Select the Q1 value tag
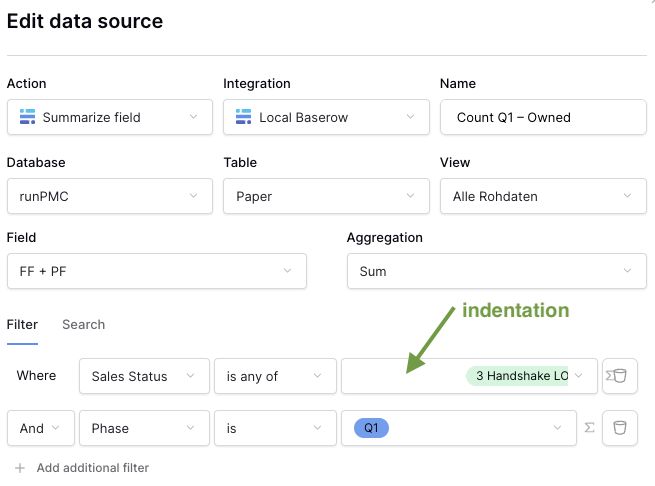The image size is (655, 486). point(371,428)
